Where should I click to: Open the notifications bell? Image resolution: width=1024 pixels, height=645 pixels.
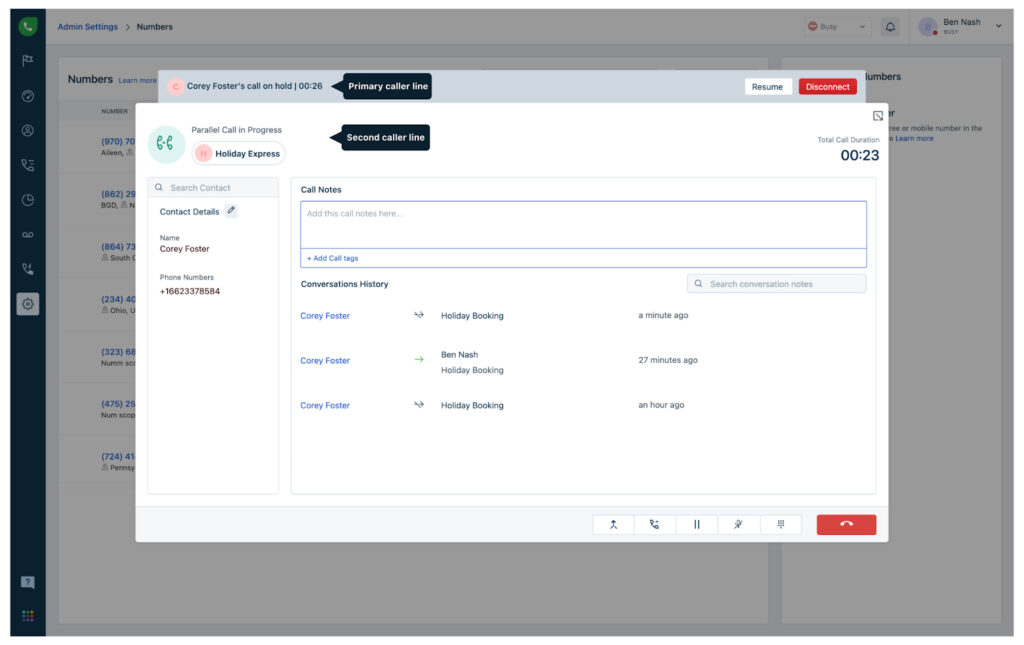[890, 27]
